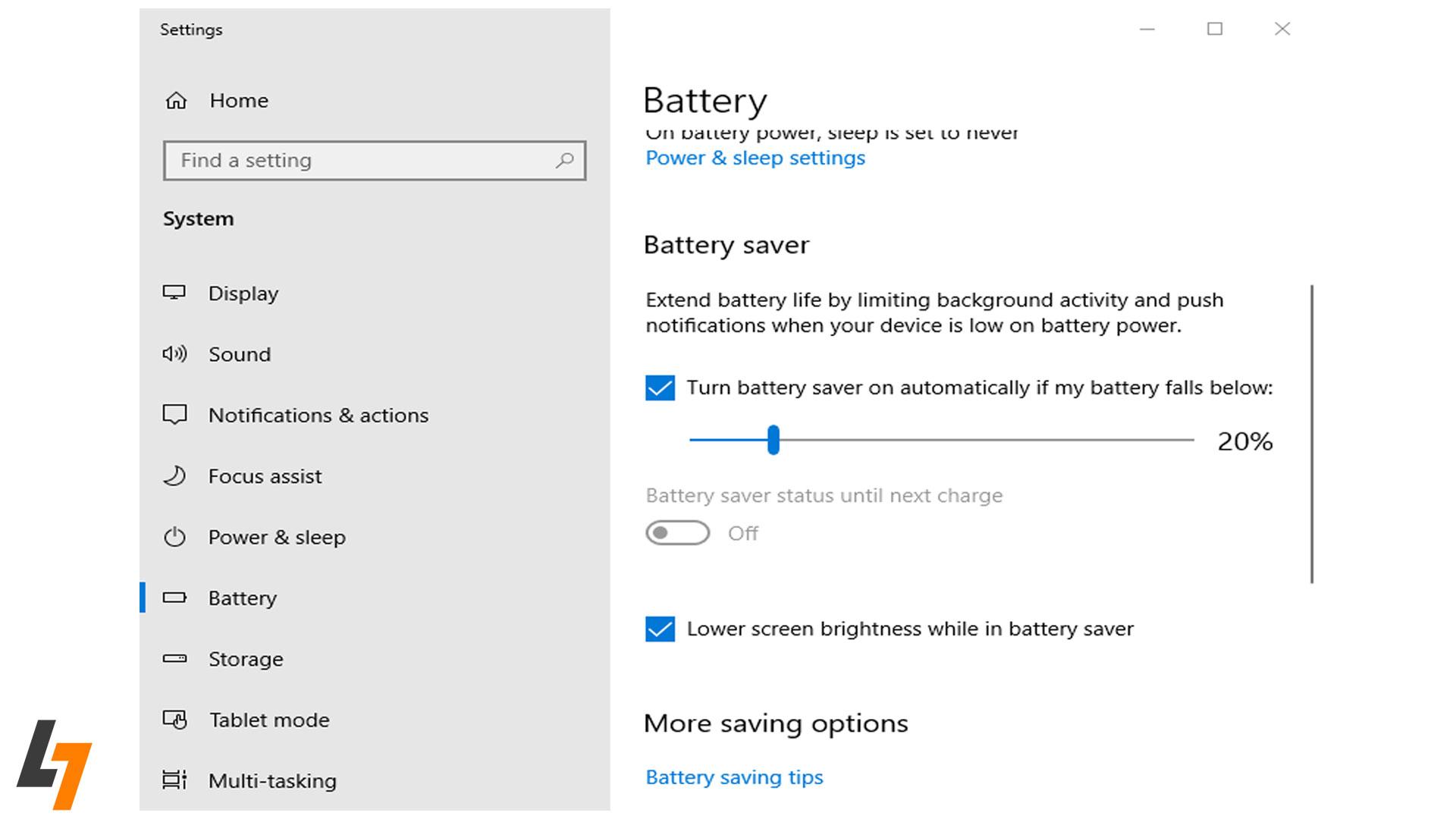Image resolution: width=1456 pixels, height=819 pixels.
Task: Click the Battery icon in the sidebar
Action: (175, 598)
